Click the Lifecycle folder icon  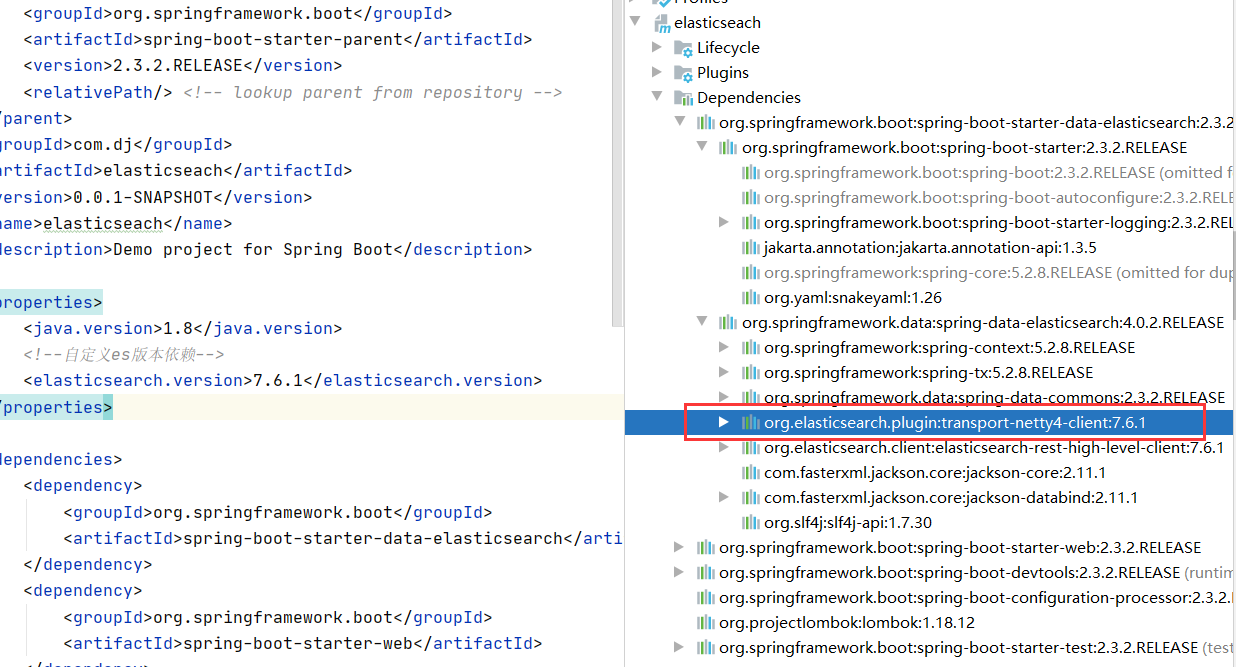point(683,47)
